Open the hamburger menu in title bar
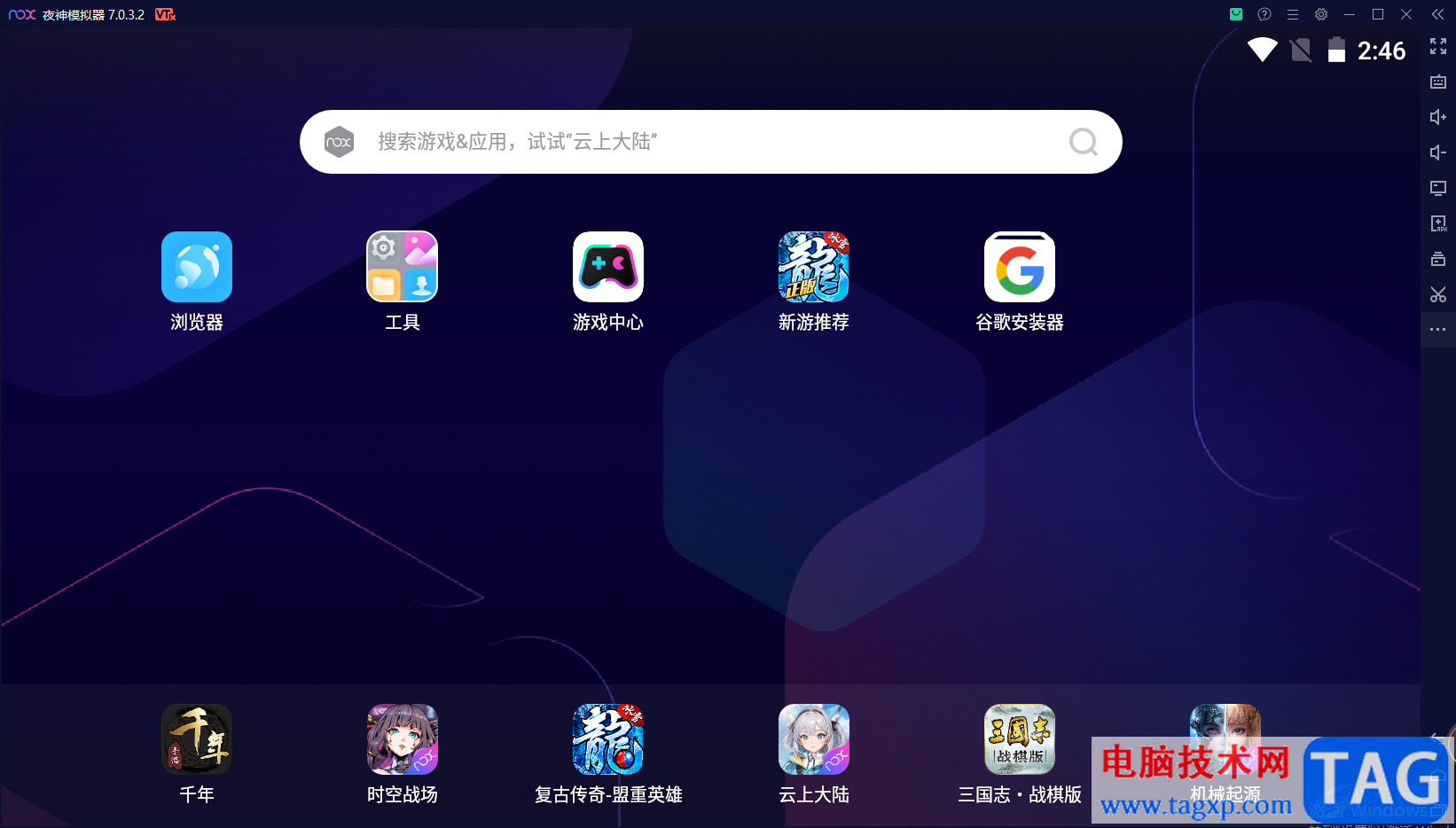Viewport: 1456px width, 828px height. pos(1293,14)
